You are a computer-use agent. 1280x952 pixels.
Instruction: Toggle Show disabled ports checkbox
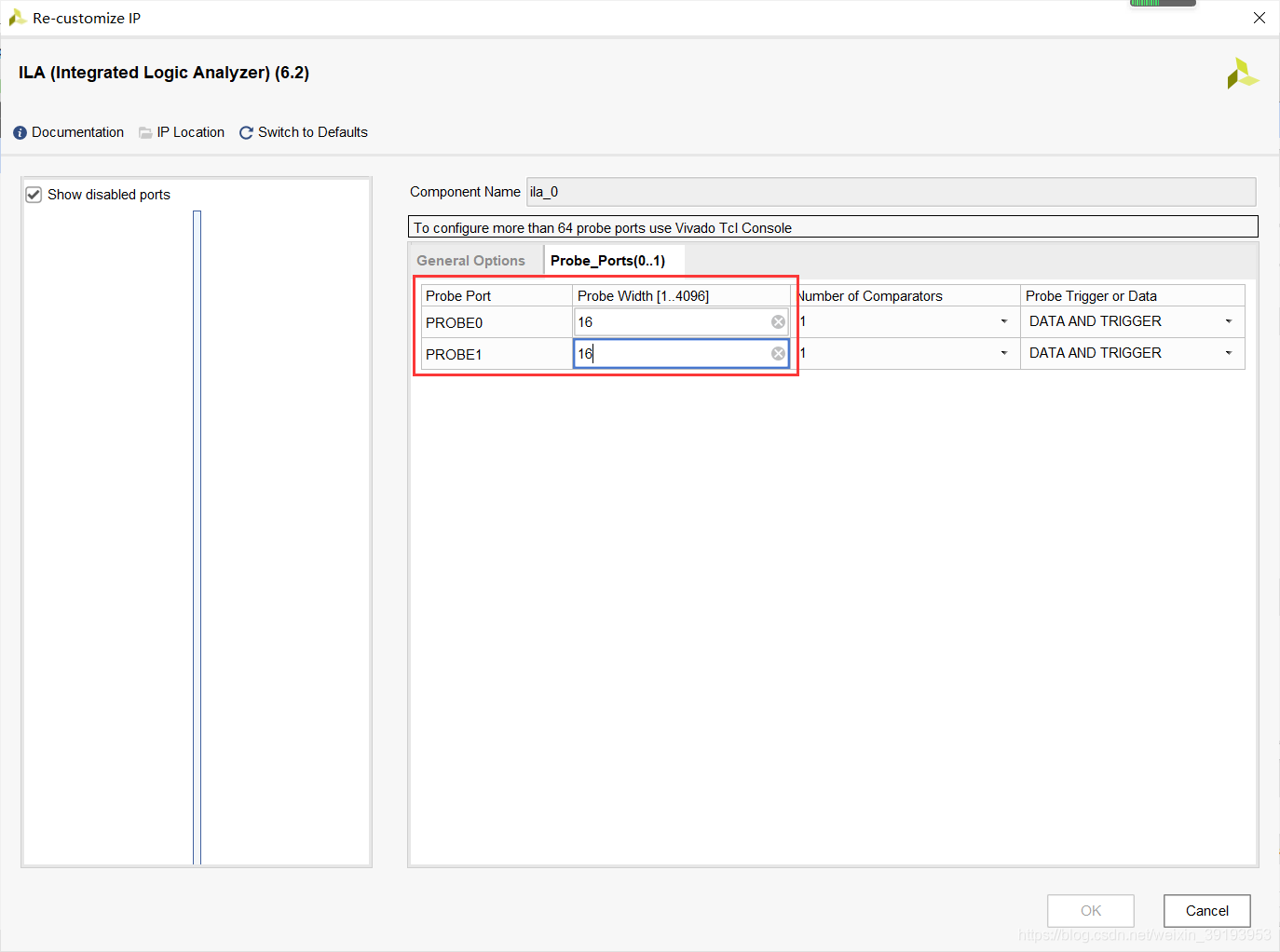click(34, 195)
